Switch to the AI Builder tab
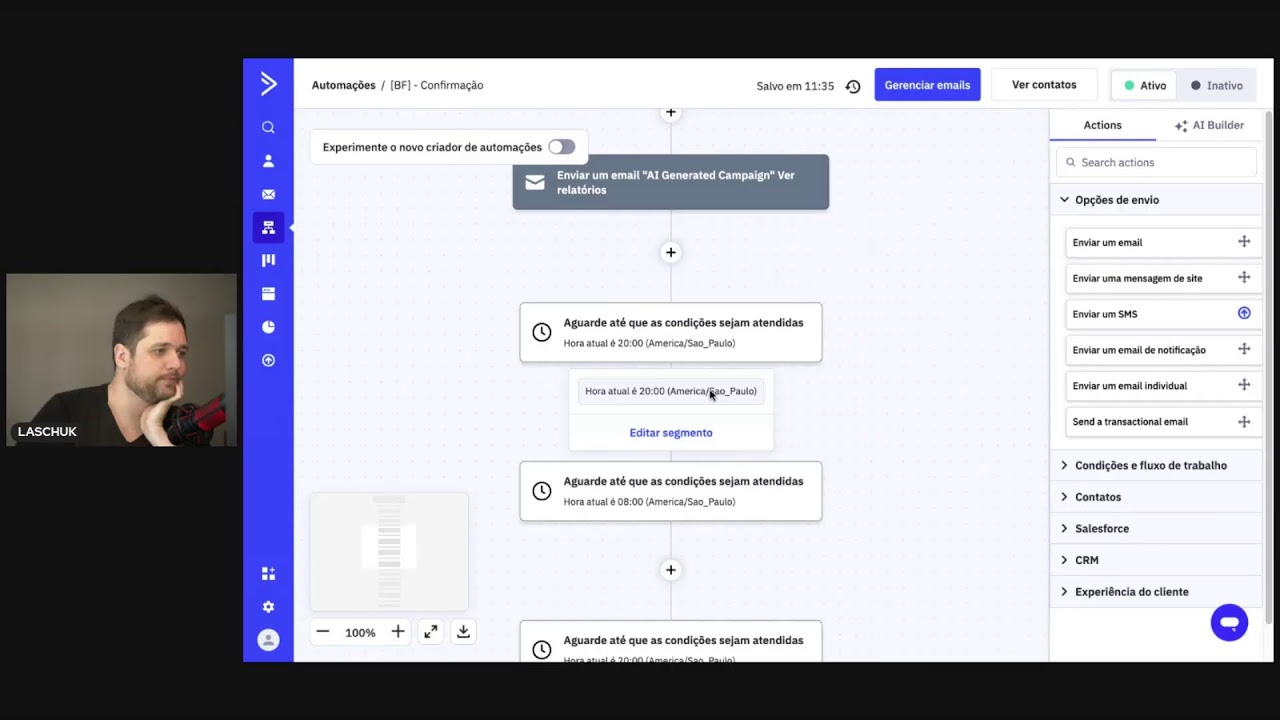Image resolution: width=1280 pixels, height=720 pixels. [x=1209, y=125]
